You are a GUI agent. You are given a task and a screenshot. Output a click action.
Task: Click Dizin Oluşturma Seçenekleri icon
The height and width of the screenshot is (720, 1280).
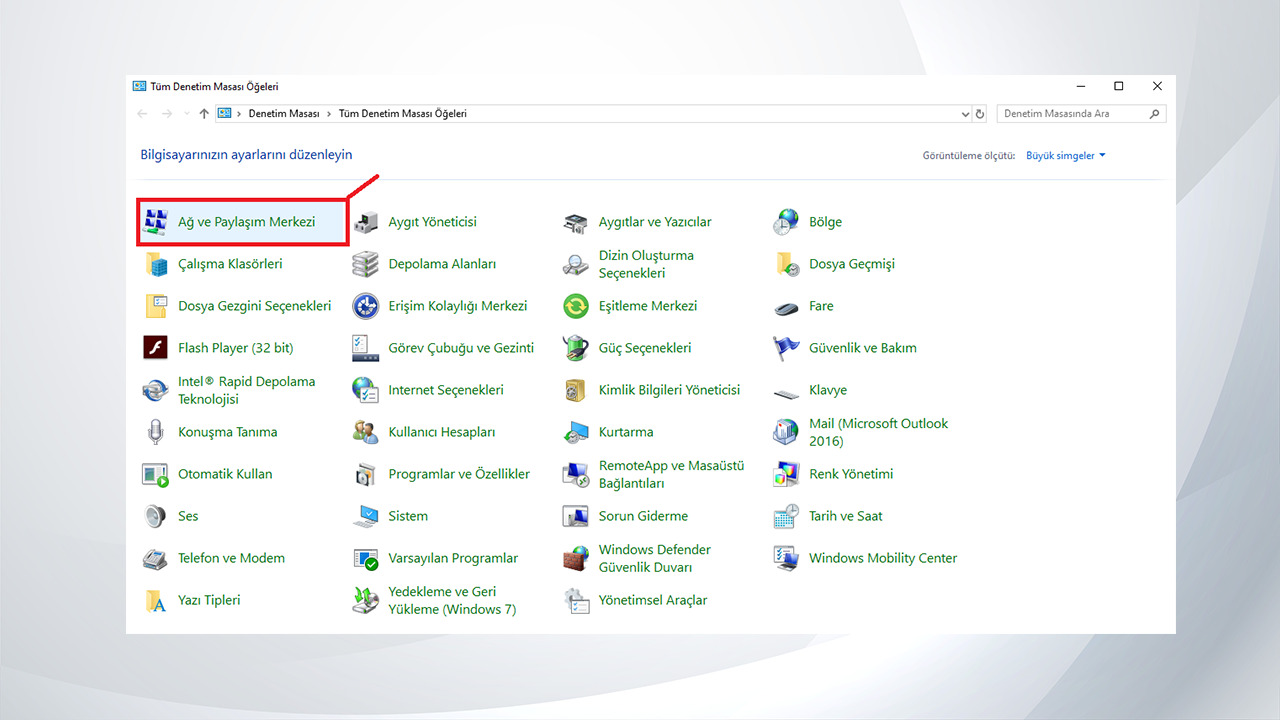576,264
